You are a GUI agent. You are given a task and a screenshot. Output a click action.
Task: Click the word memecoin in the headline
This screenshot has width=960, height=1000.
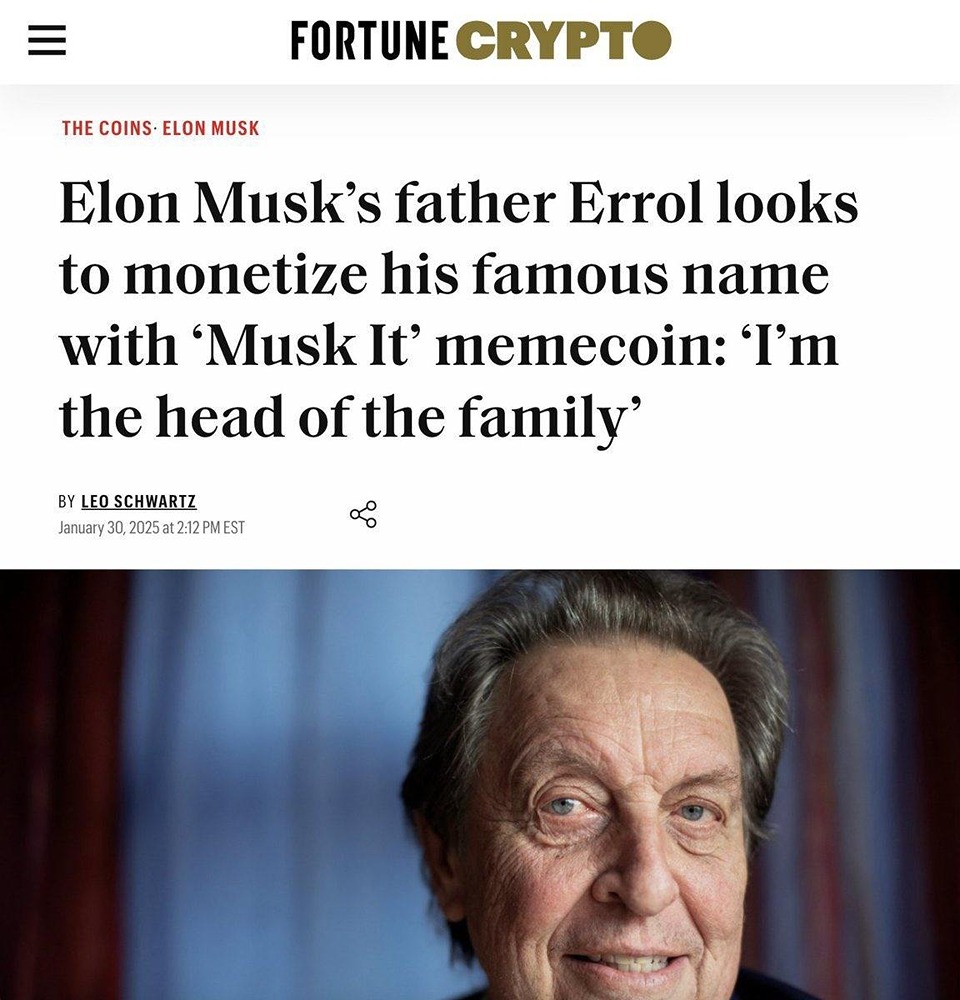[571, 347]
